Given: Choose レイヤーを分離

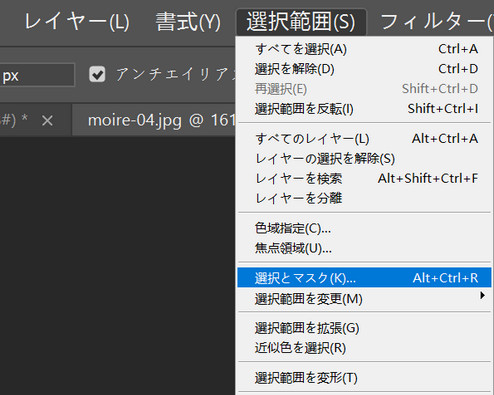Looking at the screenshot, I should tap(364, 198).
